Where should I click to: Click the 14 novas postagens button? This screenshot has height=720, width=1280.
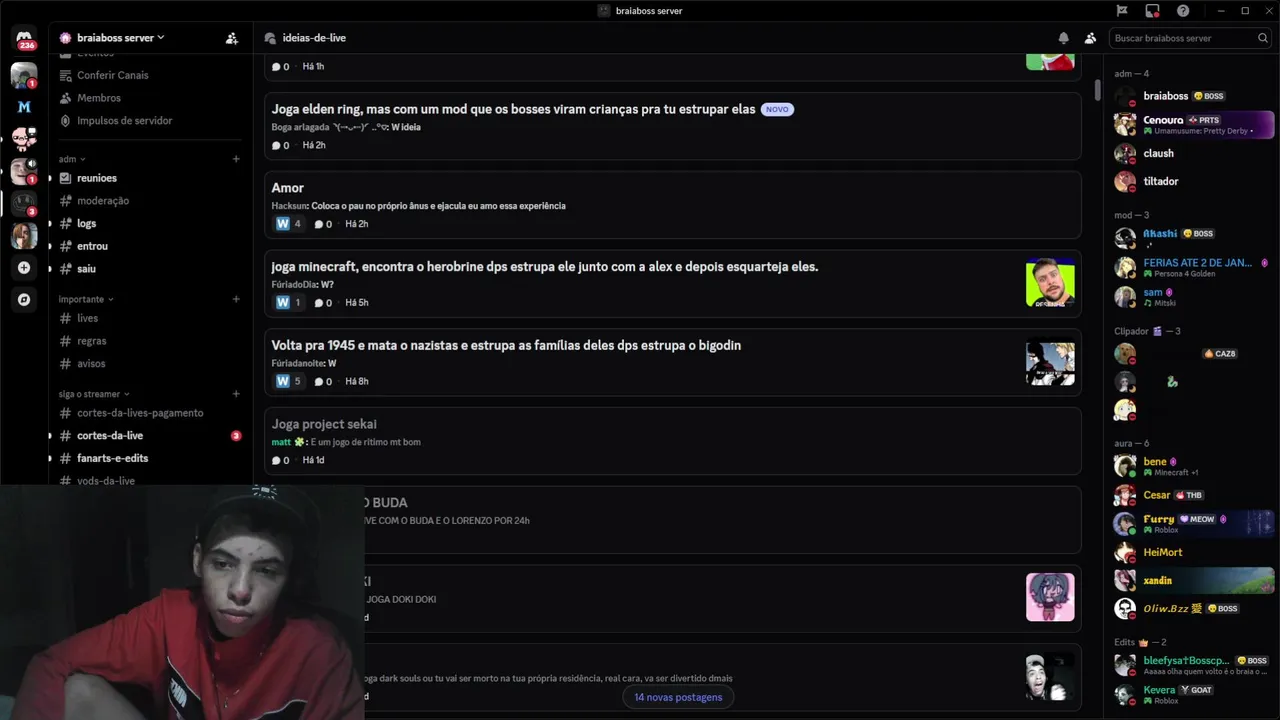point(678,697)
